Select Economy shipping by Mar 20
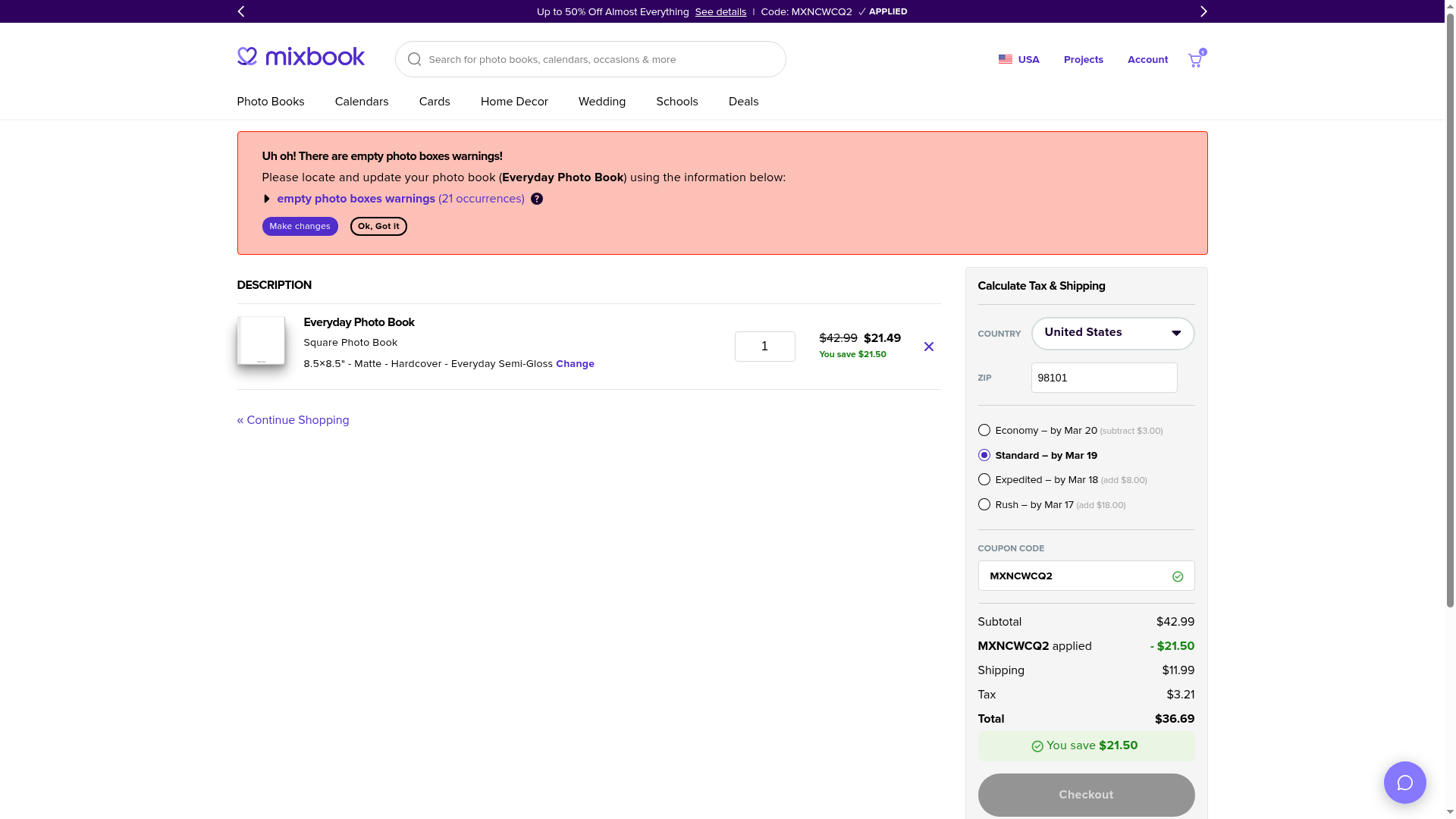This screenshot has height=819, width=1456. [984, 430]
